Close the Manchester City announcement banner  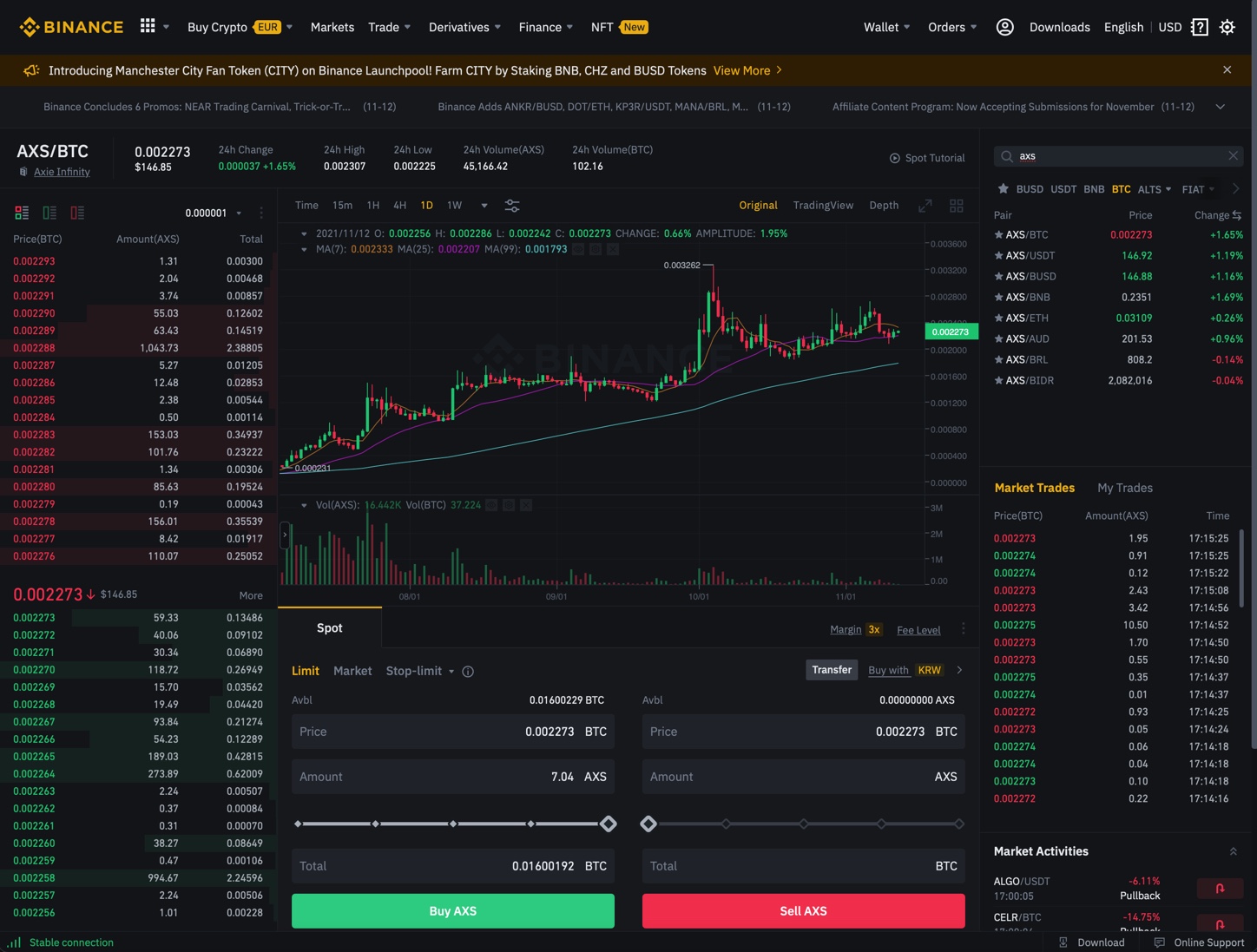tap(1227, 69)
